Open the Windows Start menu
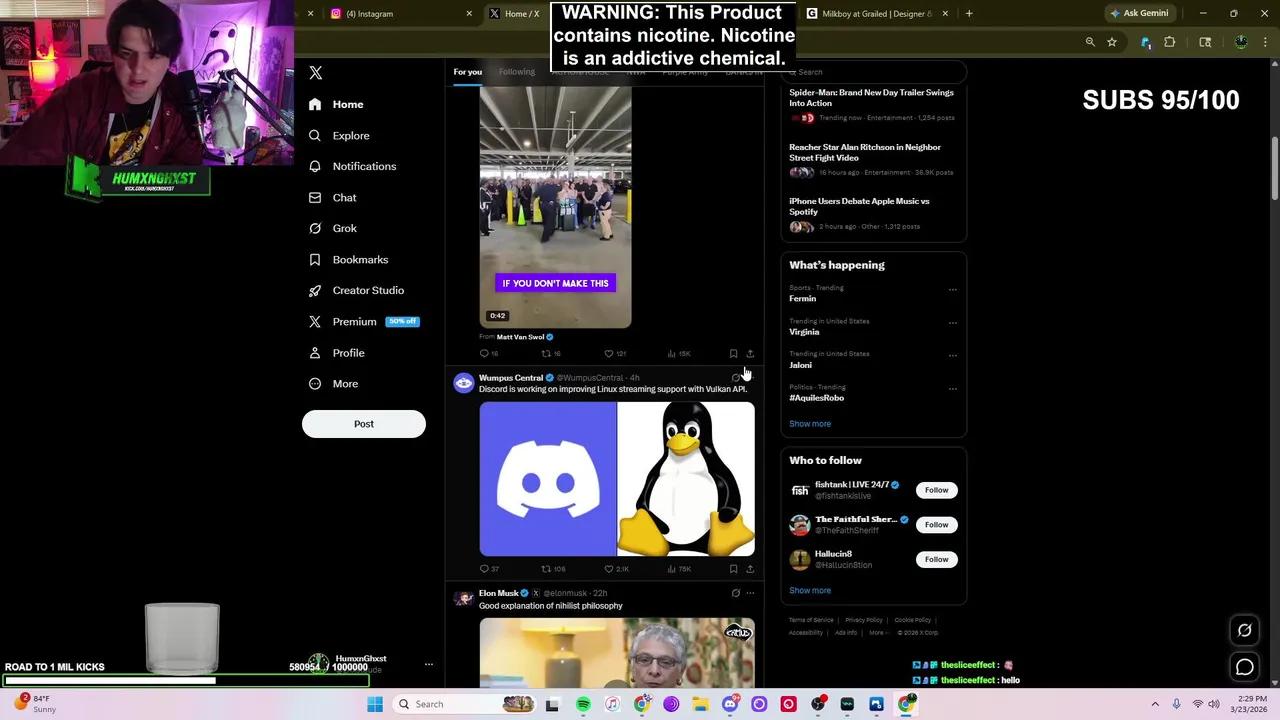The height and width of the screenshot is (720, 1280). [x=375, y=704]
